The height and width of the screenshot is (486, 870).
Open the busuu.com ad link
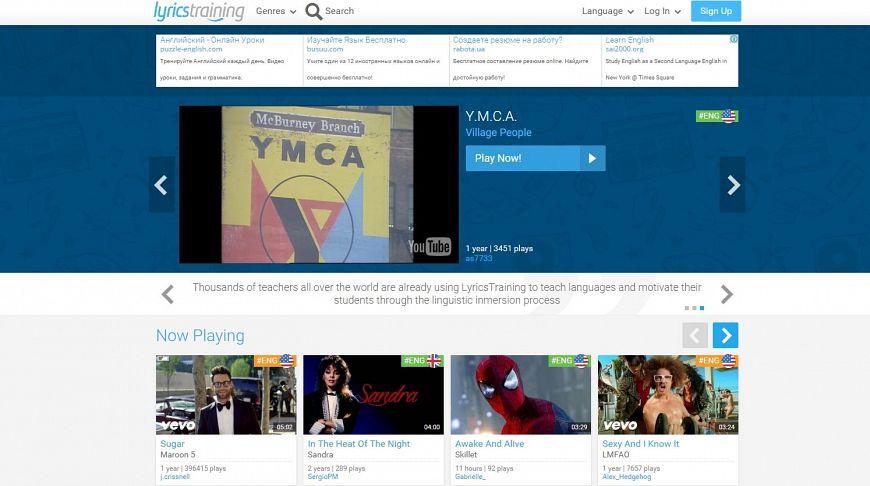tap(325, 49)
